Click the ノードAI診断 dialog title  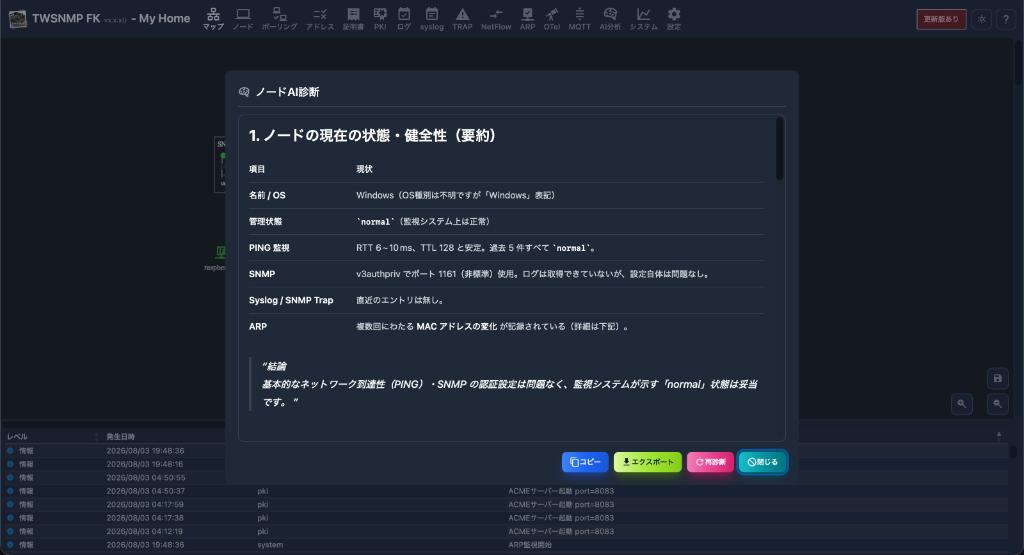click(287, 92)
